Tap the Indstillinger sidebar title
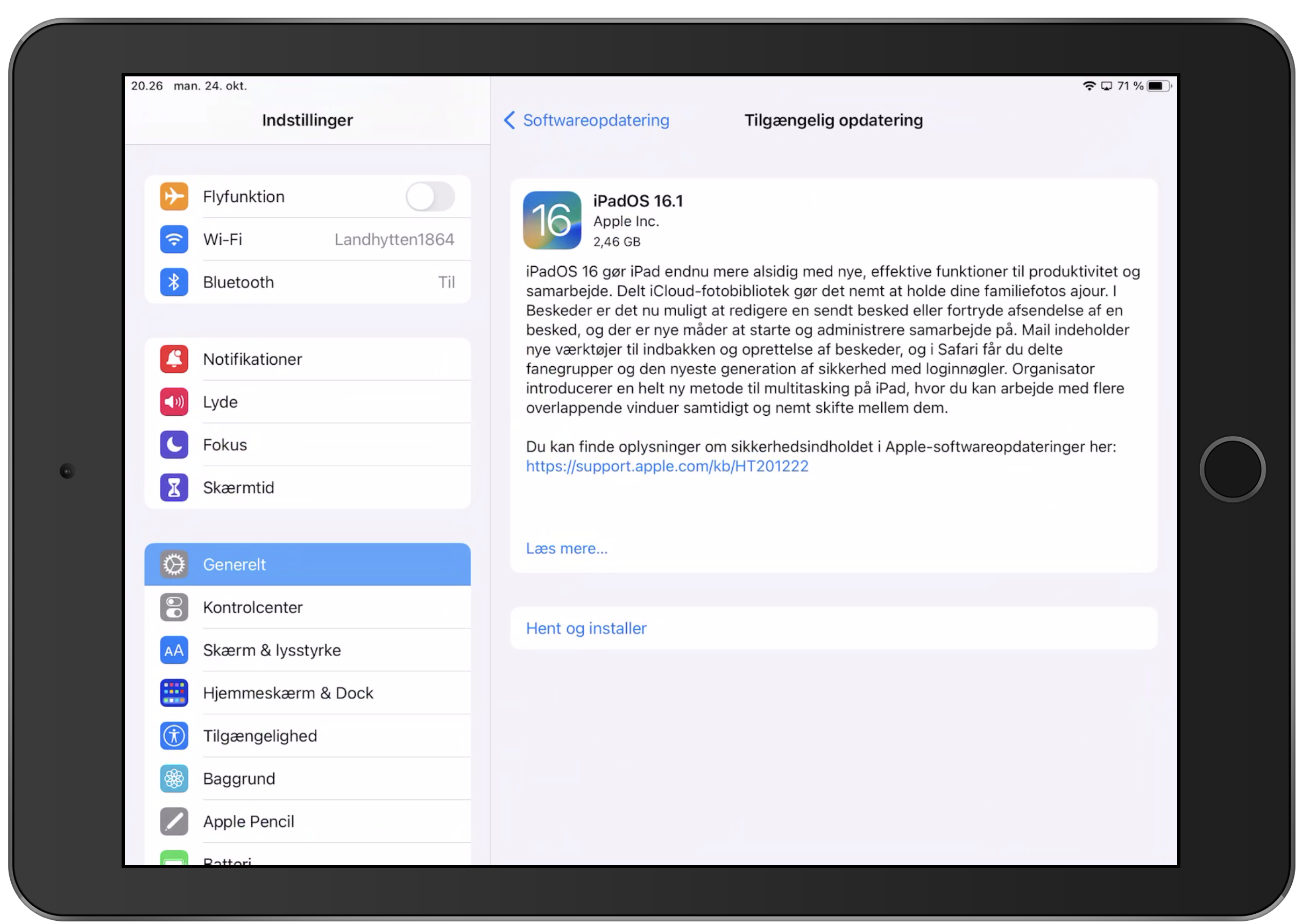Image resolution: width=1302 pixels, height=924 pixels. 307,120
